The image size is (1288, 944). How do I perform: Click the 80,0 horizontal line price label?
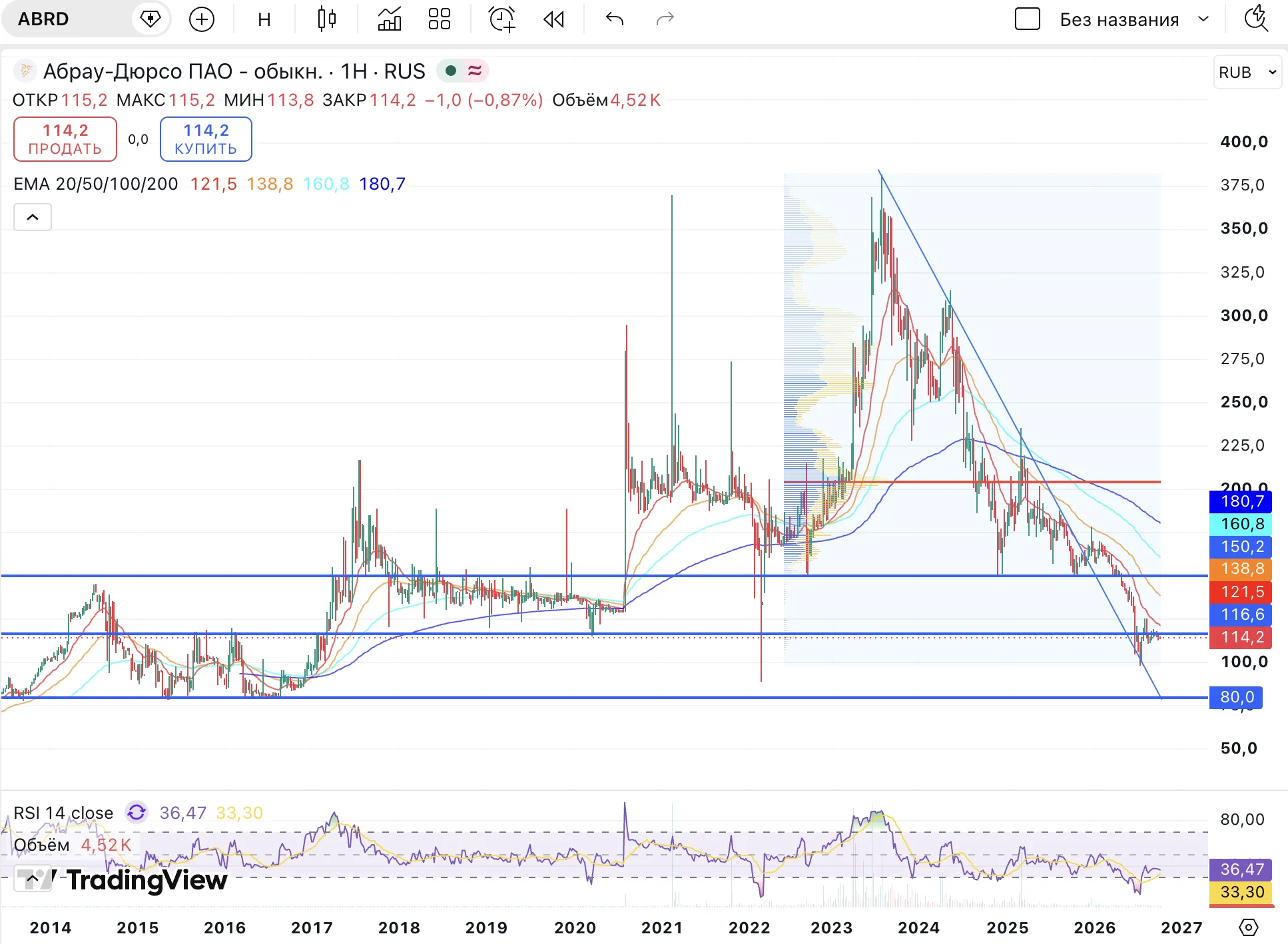(x=1237, y=697)
